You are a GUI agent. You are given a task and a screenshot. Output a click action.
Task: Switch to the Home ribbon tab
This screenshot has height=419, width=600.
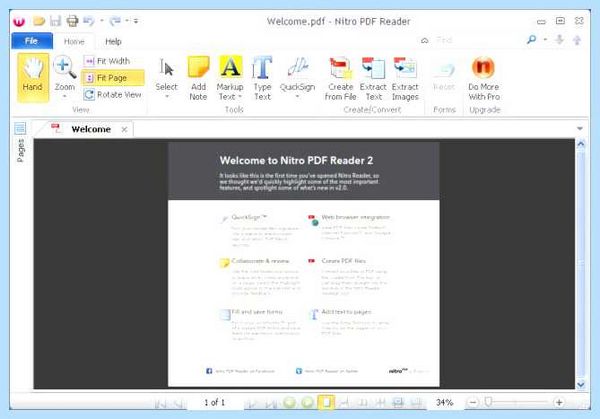point(74,41)
